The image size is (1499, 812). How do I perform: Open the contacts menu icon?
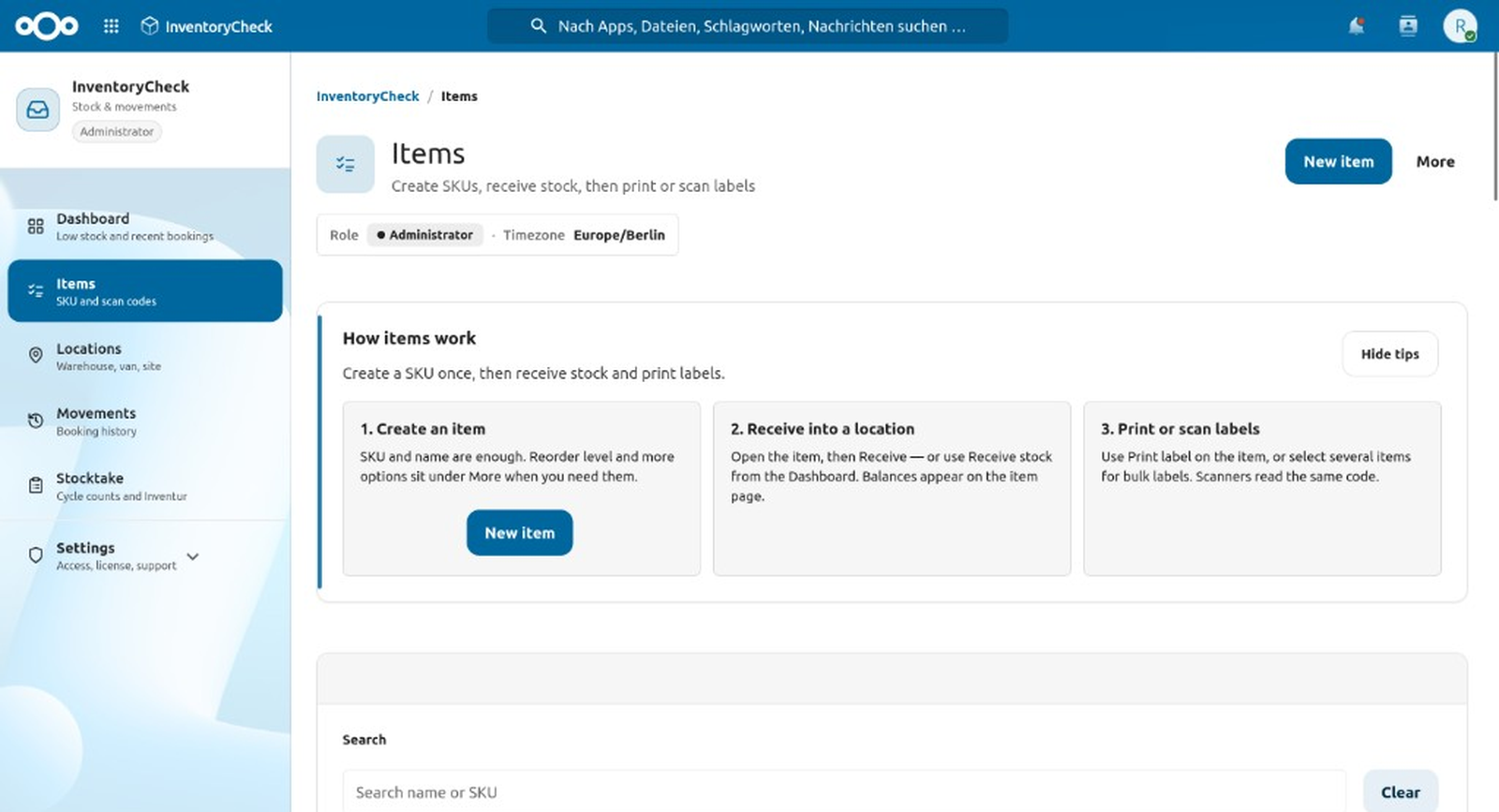1408,26
